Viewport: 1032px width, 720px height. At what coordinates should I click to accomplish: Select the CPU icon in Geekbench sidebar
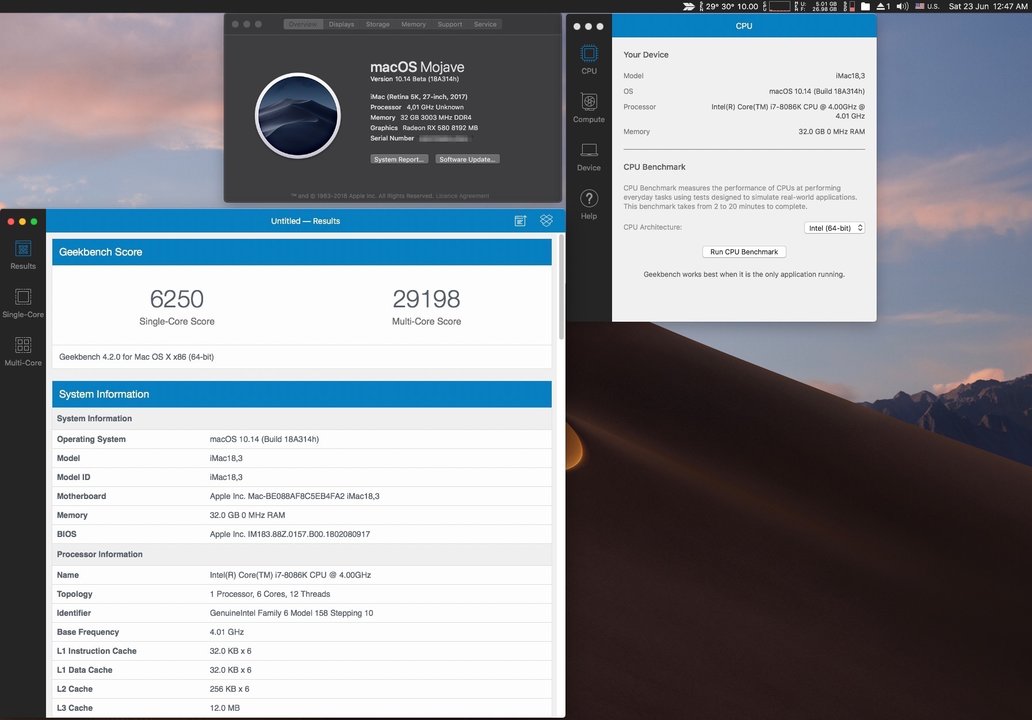click(x=589, y=59)
